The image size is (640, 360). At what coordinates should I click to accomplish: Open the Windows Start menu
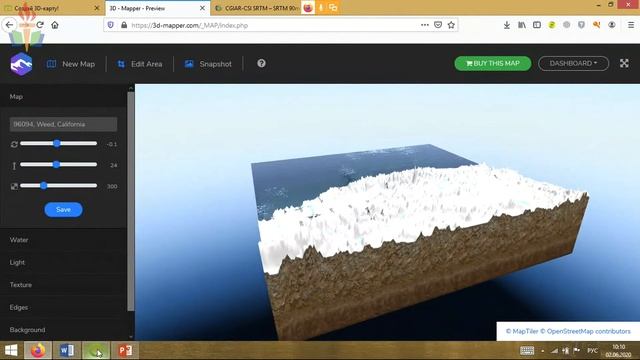pyautogui.click(x=11, y=350)
